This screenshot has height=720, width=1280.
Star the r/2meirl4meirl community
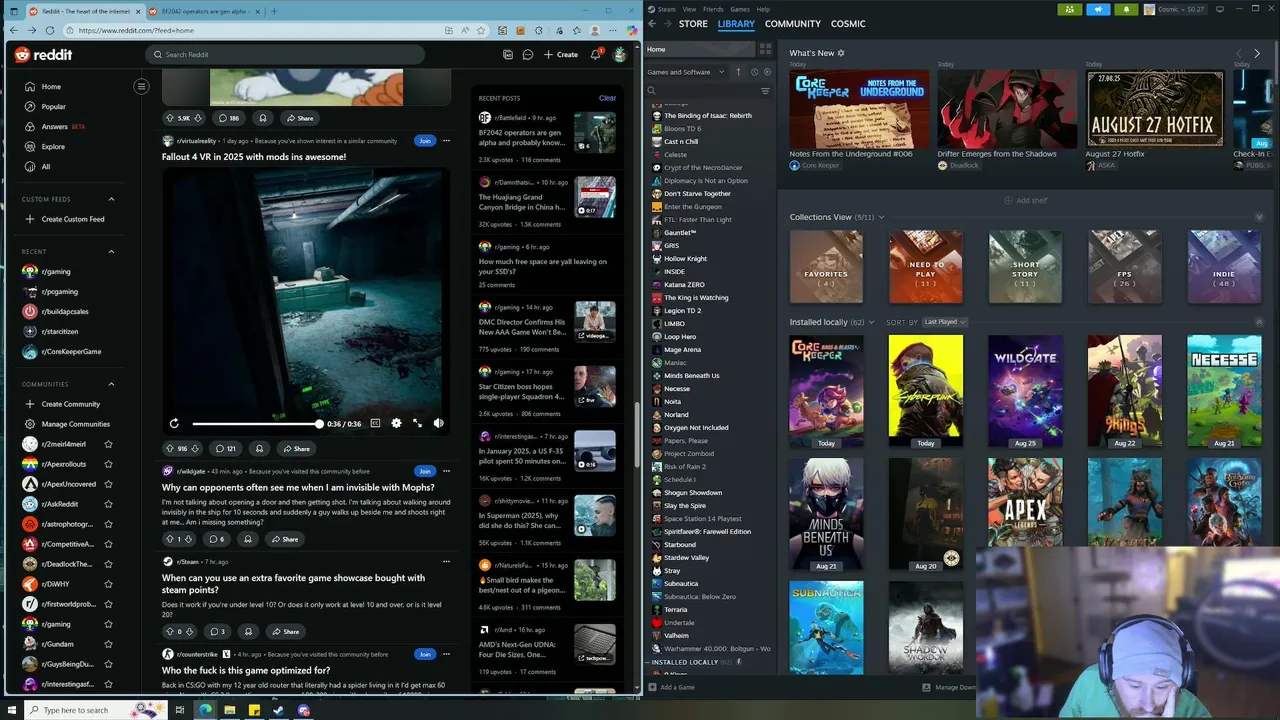108,444
